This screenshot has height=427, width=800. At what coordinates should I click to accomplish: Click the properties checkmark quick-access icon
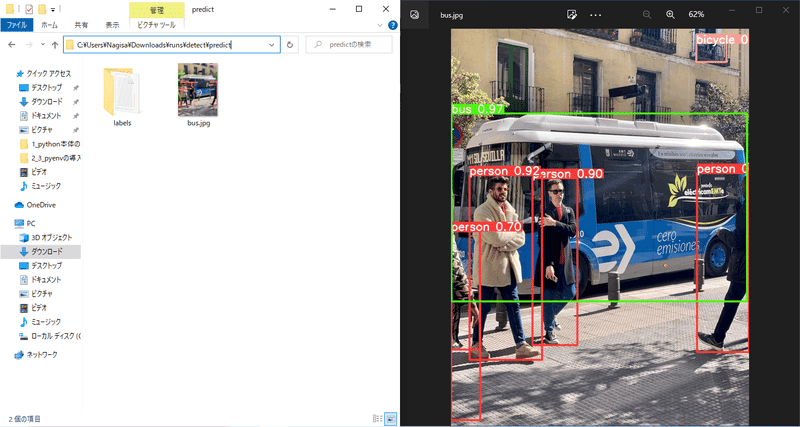(x=29, y=9)
